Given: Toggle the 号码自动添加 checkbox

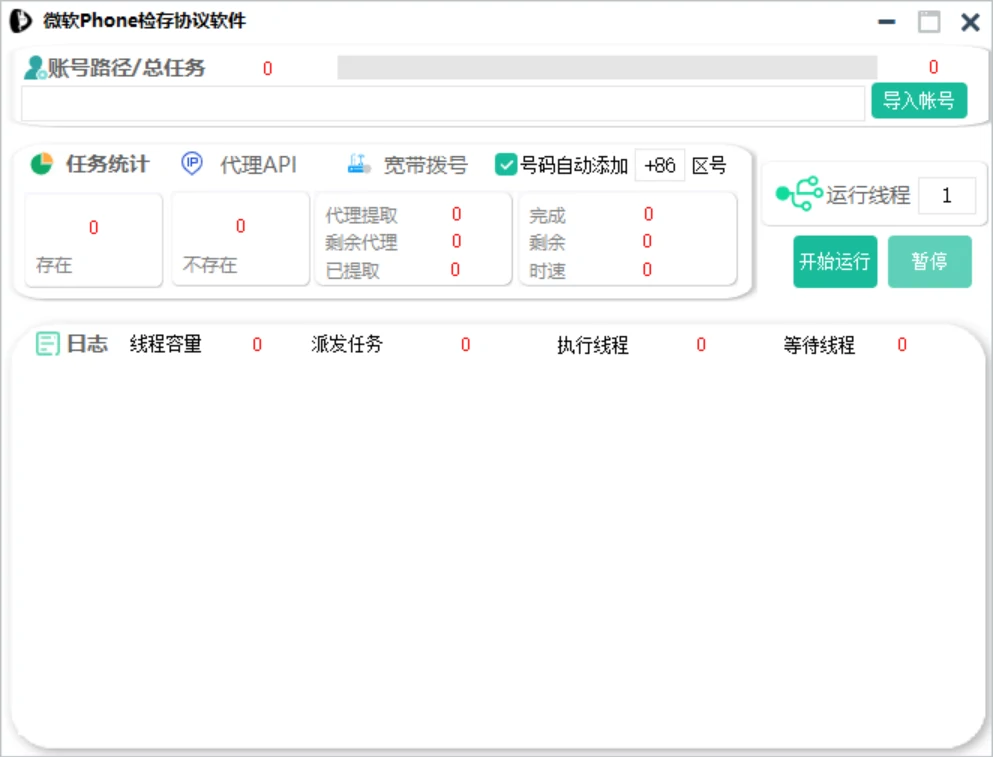Looking at the screenshot, I should pyautogui.click(x=505, y=165).
